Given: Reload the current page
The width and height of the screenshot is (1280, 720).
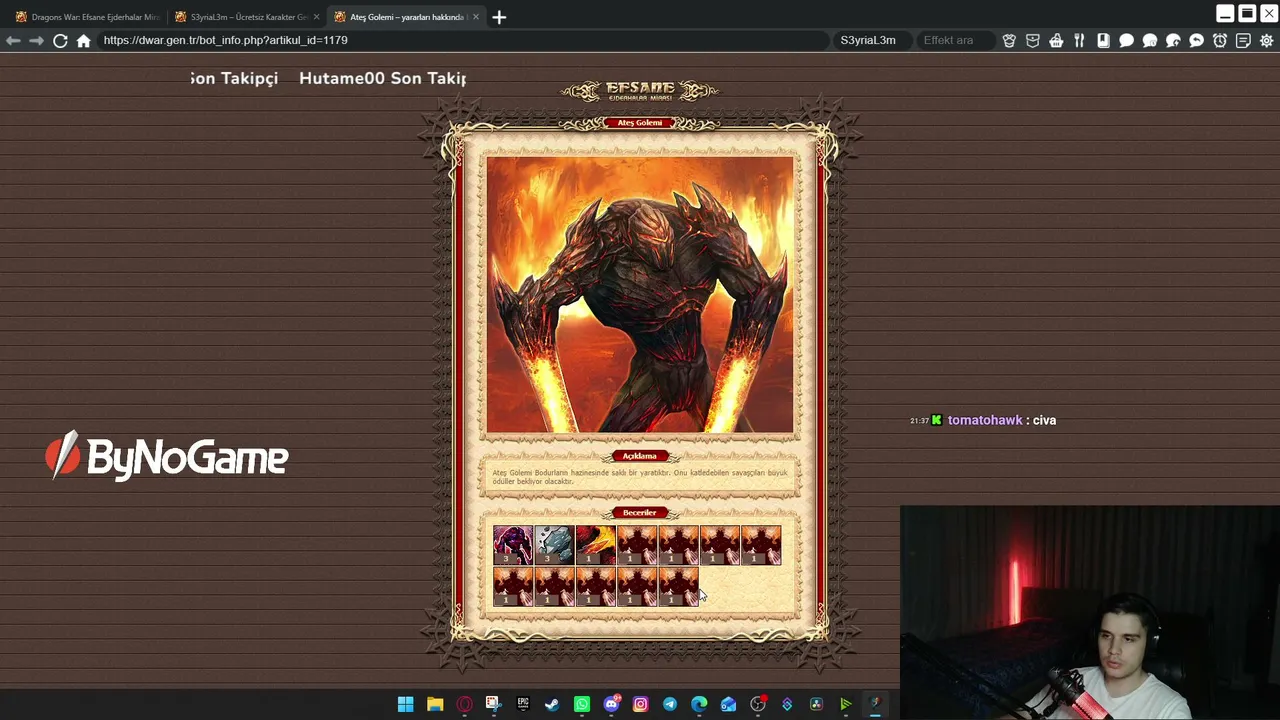Looking at the screenshot, I should coord(60,40).
